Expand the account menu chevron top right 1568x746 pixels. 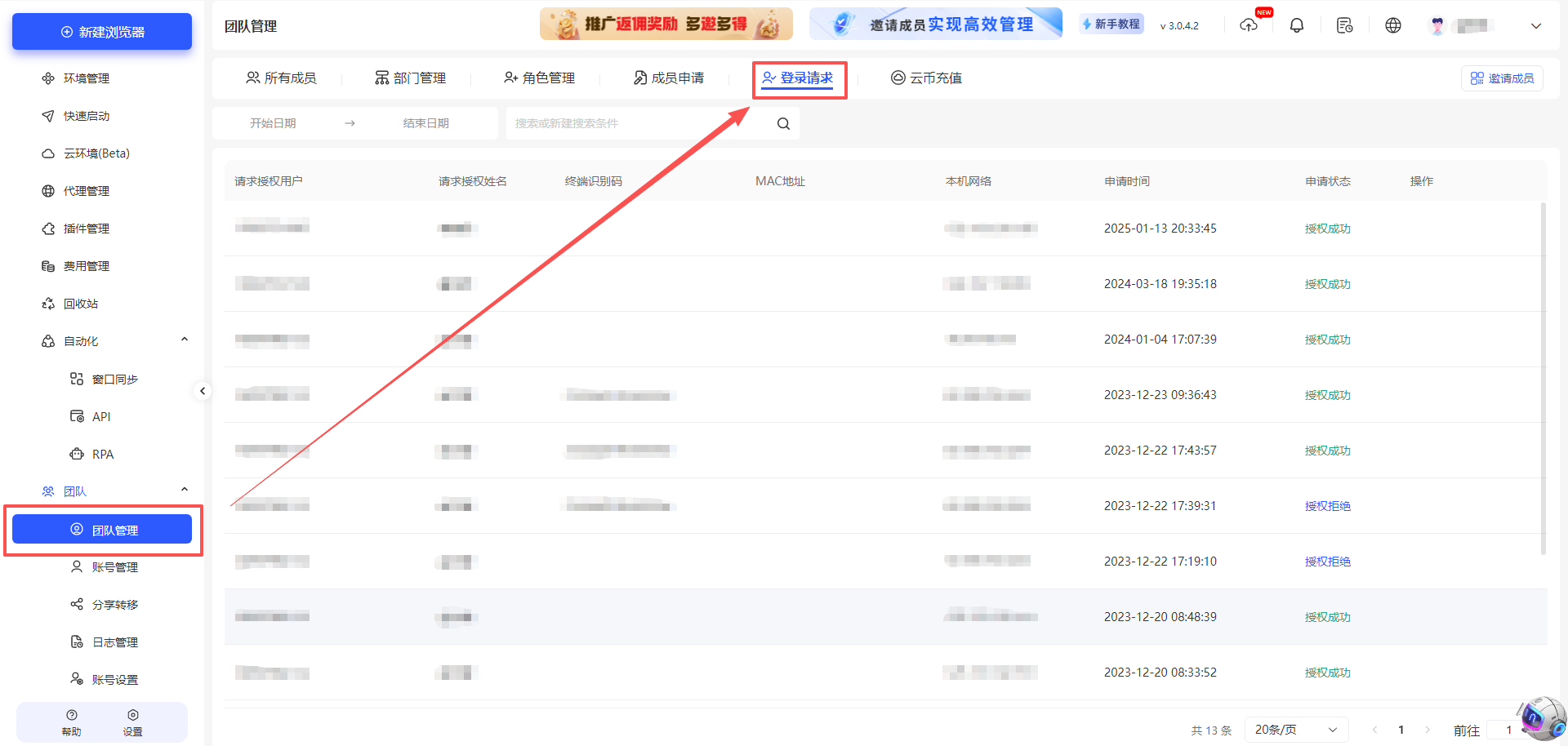1535,26
